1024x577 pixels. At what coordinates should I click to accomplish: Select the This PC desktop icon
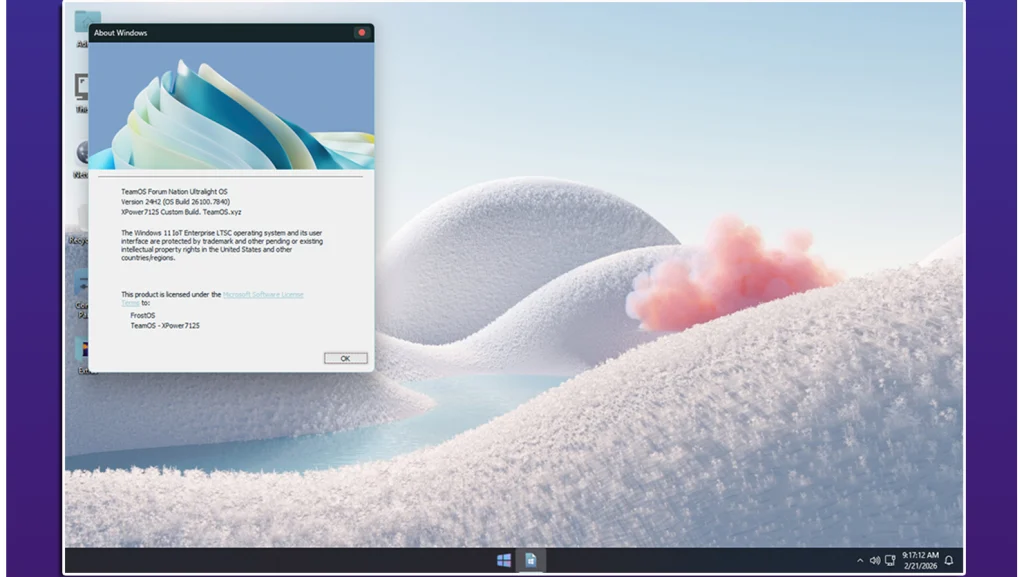coord(81,88)
